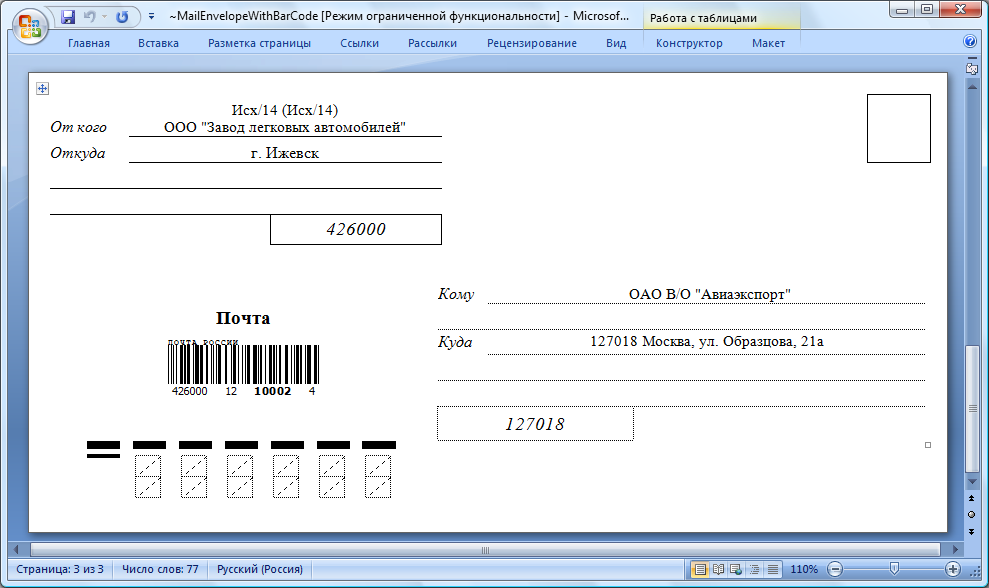Click the address 127018 Москва, ул. Образцова, 21а
The height and width of the screenshot is (588, 989).
pos(706,341)
